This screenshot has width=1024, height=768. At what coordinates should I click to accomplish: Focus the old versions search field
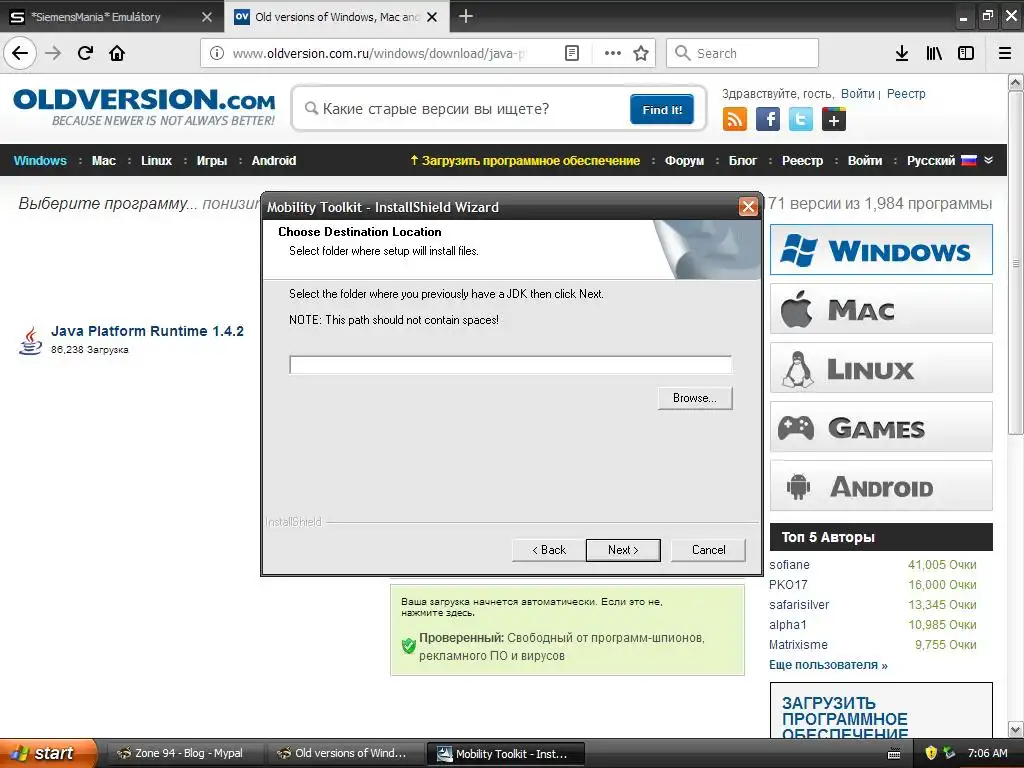(467, 109)
